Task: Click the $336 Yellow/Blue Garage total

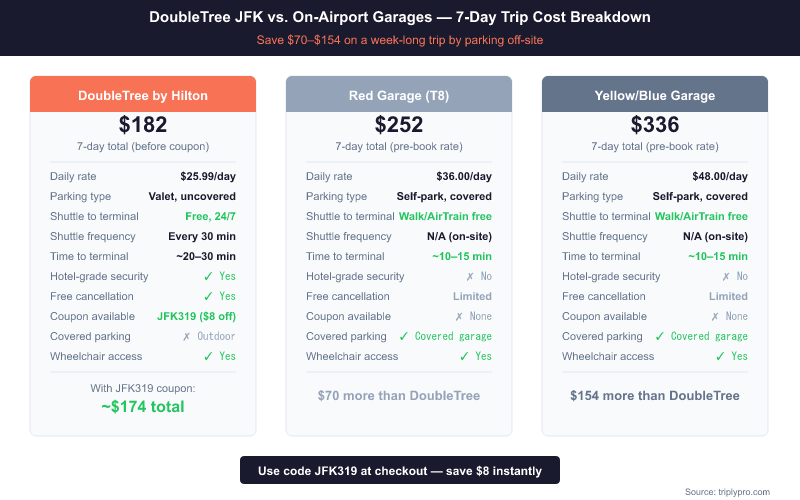Action: 655,125
